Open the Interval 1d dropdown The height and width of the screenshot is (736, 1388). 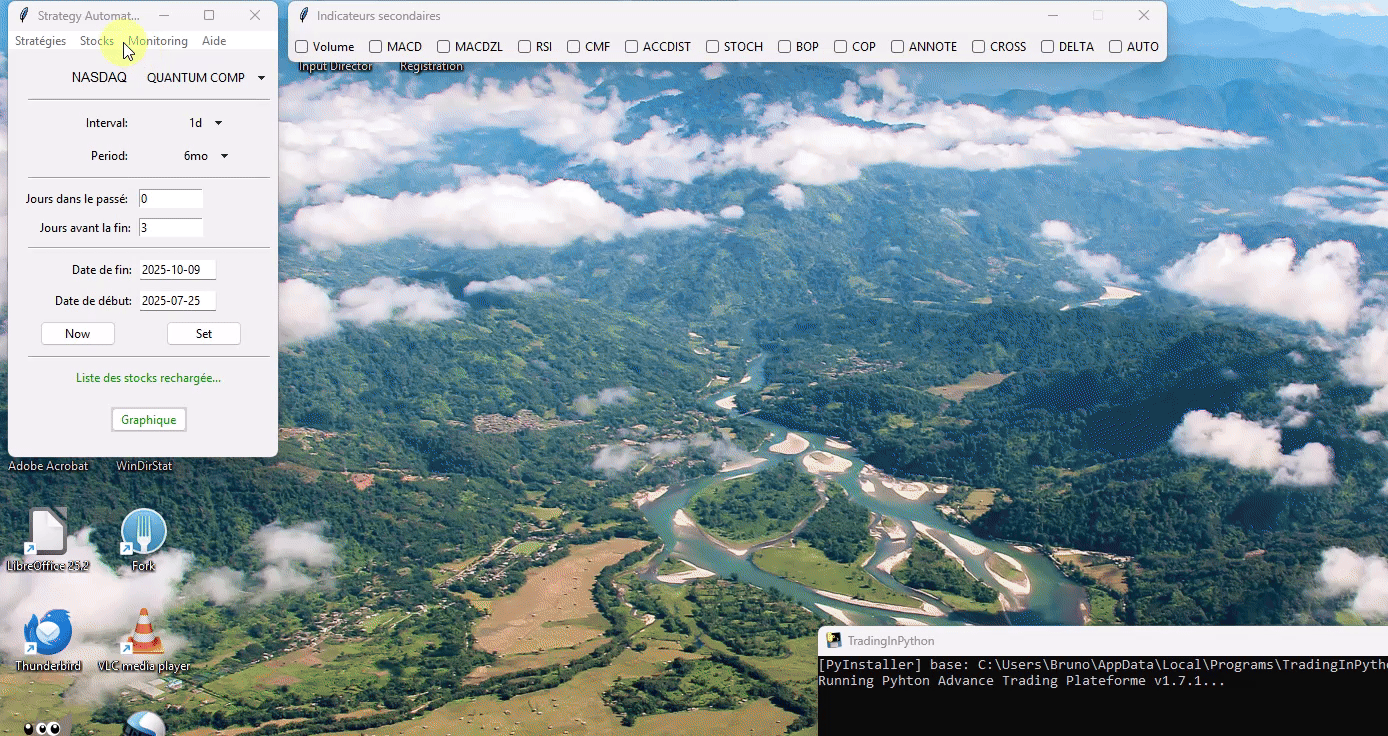point(205,123)
